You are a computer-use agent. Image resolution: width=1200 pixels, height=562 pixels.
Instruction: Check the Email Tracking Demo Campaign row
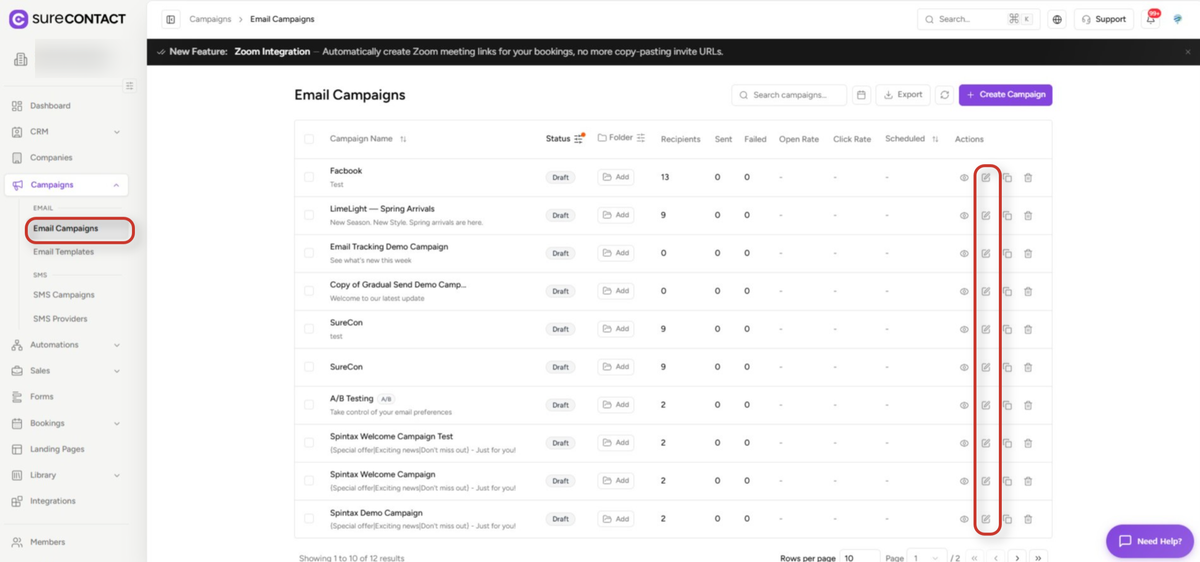pyautogui.click(x=309, y=253)
